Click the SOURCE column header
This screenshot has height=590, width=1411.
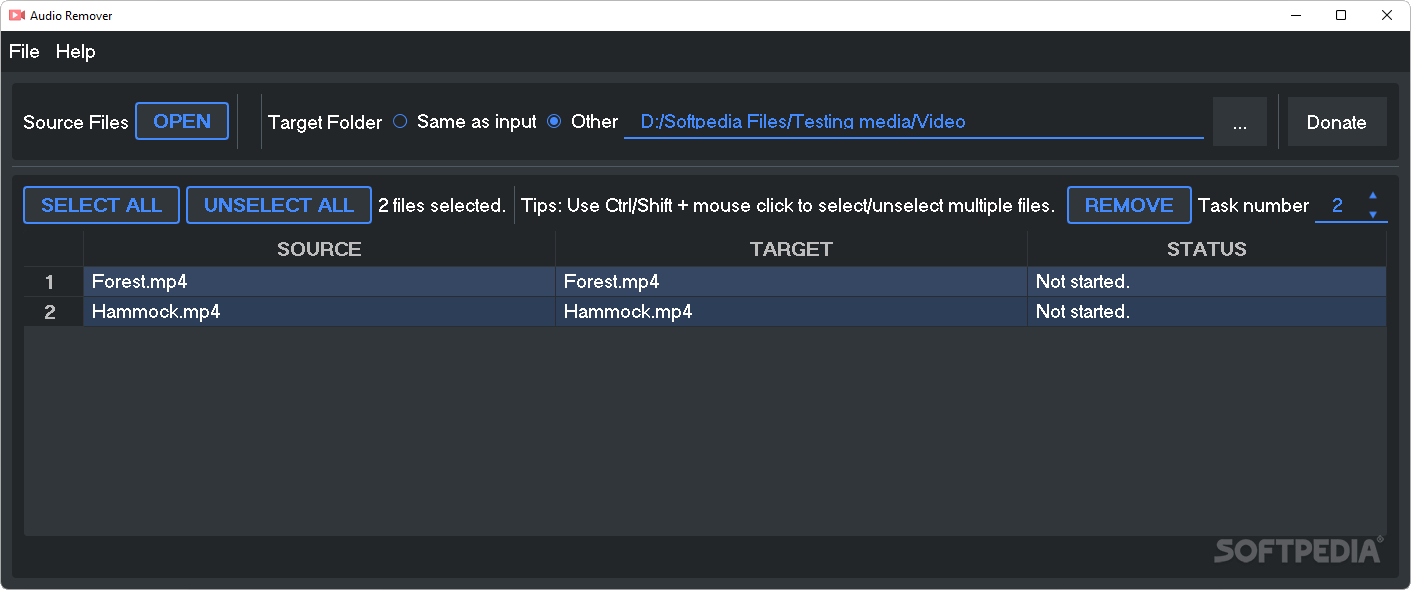click(318, 249)
